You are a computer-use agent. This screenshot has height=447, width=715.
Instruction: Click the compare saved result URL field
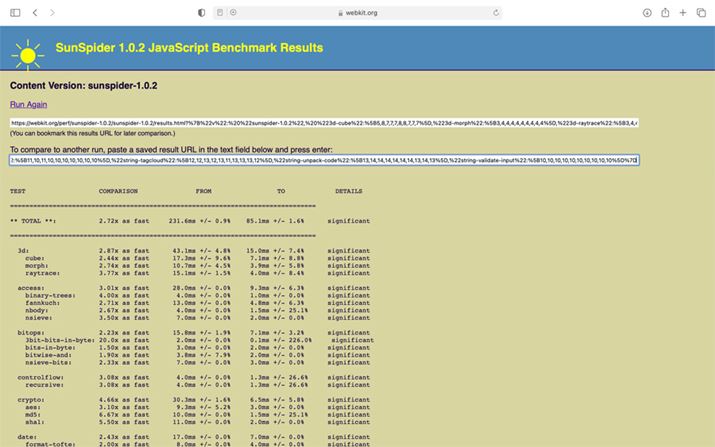[x=324, y=160]
